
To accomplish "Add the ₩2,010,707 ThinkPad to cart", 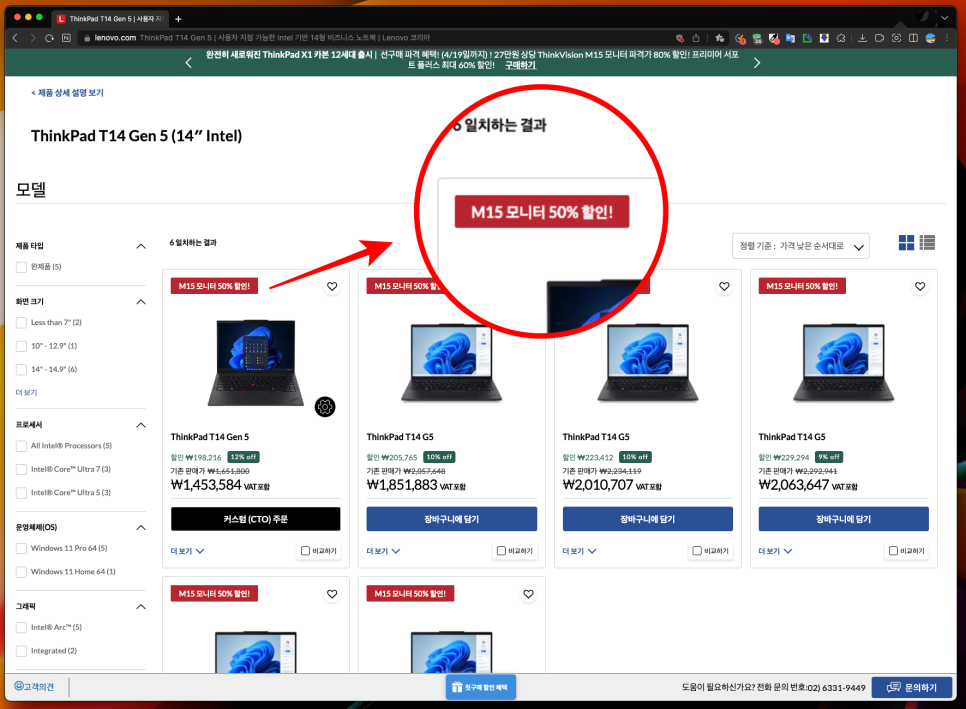I will (647, 519).
